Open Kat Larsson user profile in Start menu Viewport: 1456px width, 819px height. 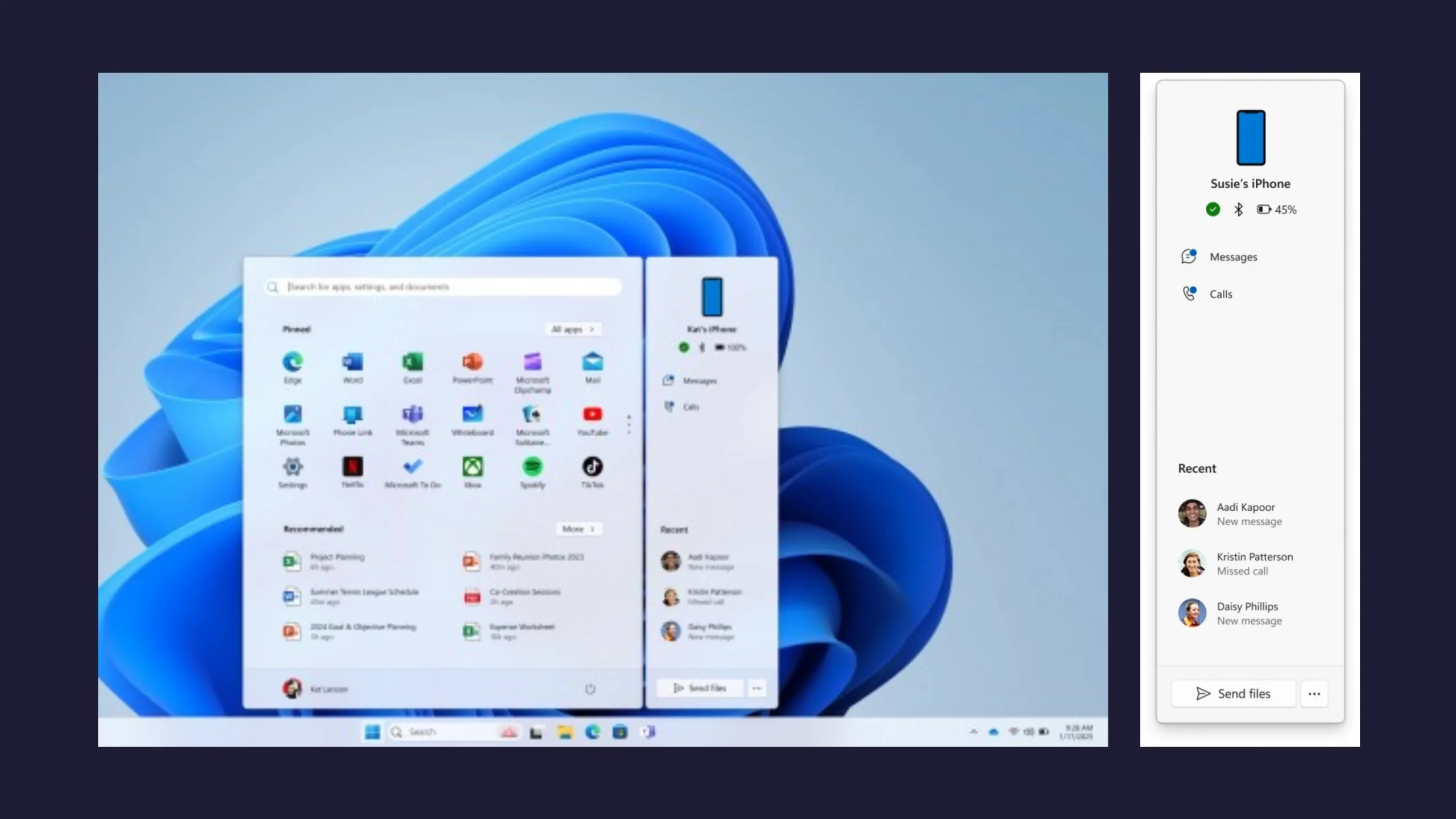[315, 689]
